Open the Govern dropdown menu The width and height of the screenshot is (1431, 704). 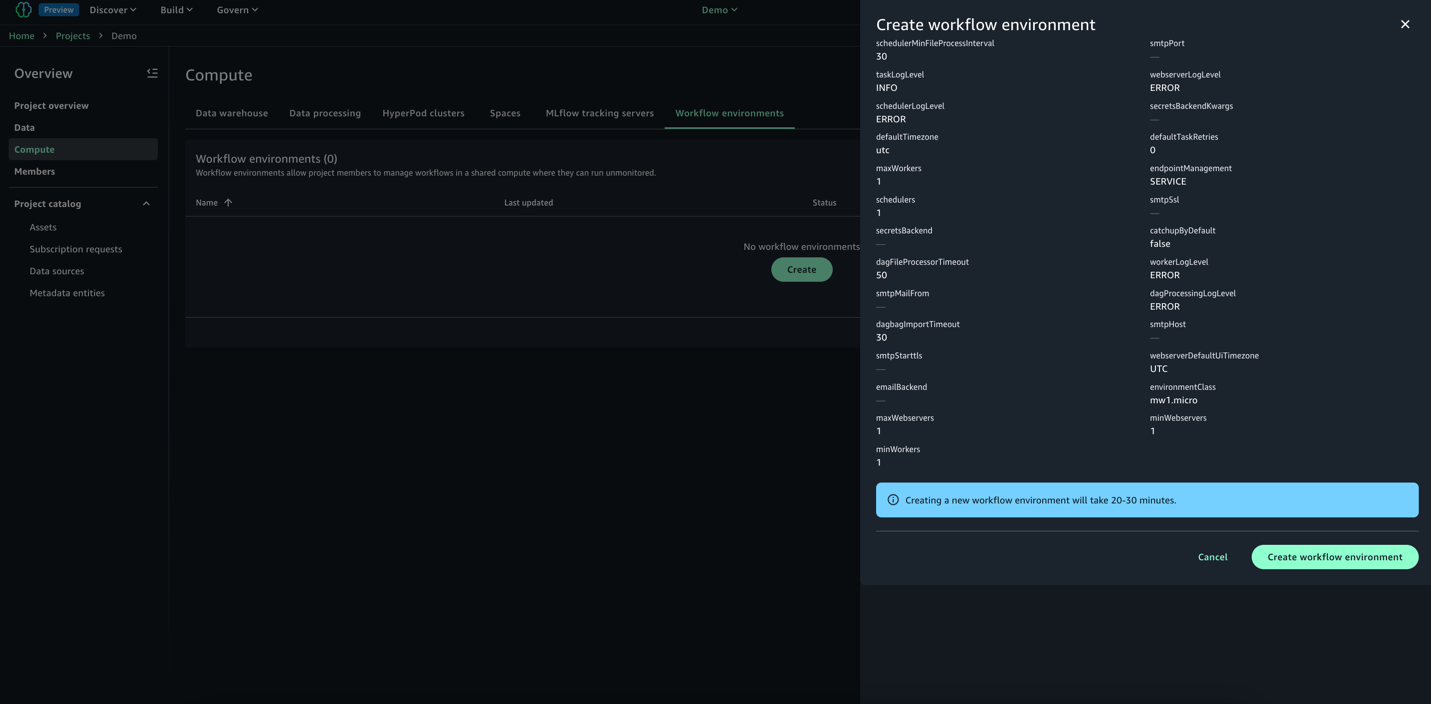click(x=237, y=10)
